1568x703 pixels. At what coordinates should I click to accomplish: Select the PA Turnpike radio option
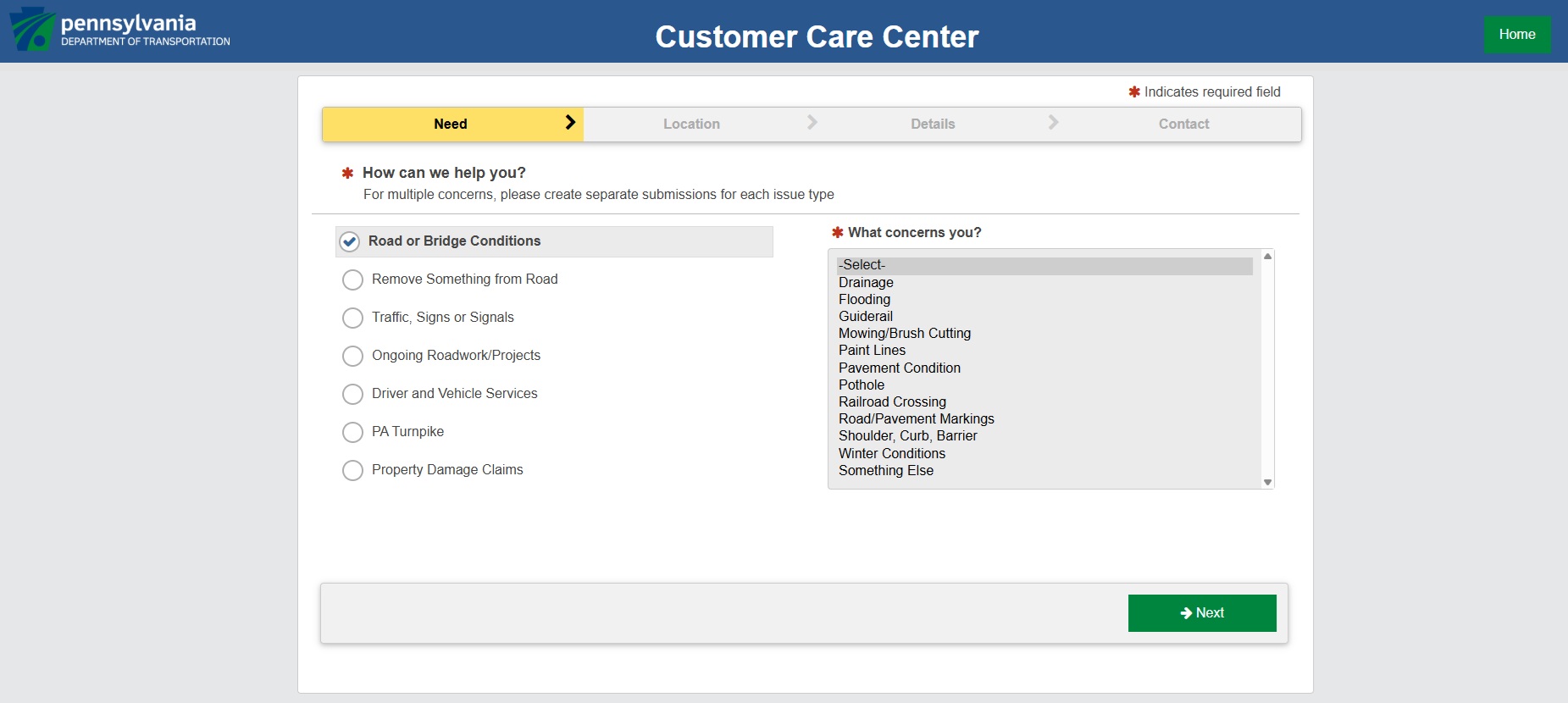coord(352,432)
